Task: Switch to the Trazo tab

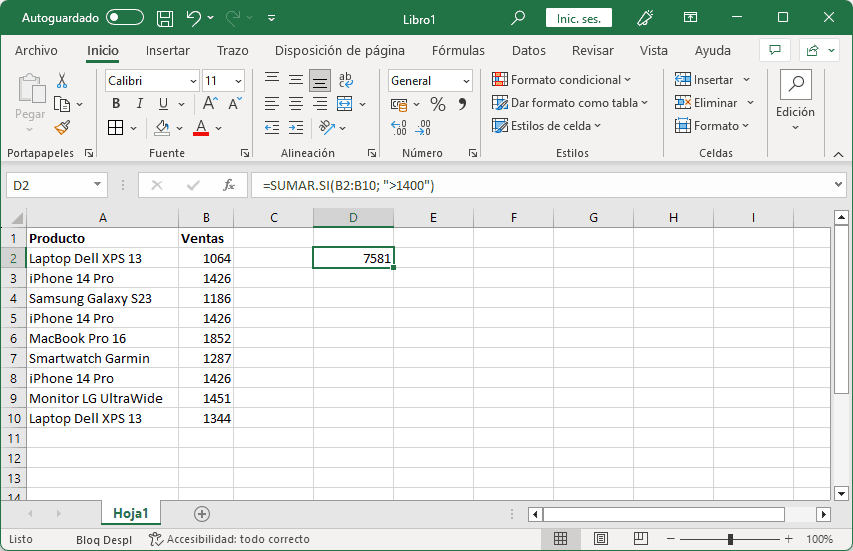Action: 232,51
